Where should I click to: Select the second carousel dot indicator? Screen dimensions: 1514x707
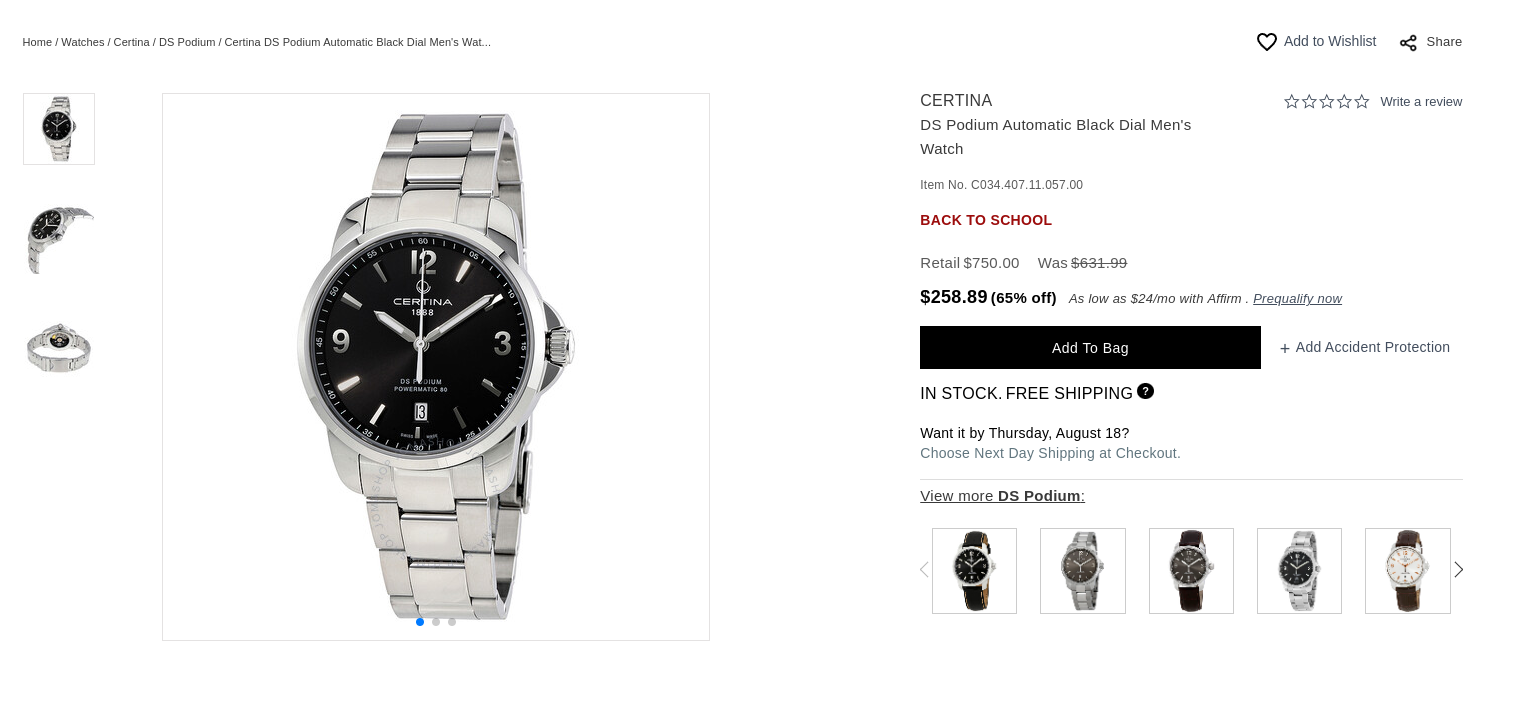(x=436, y=622)
